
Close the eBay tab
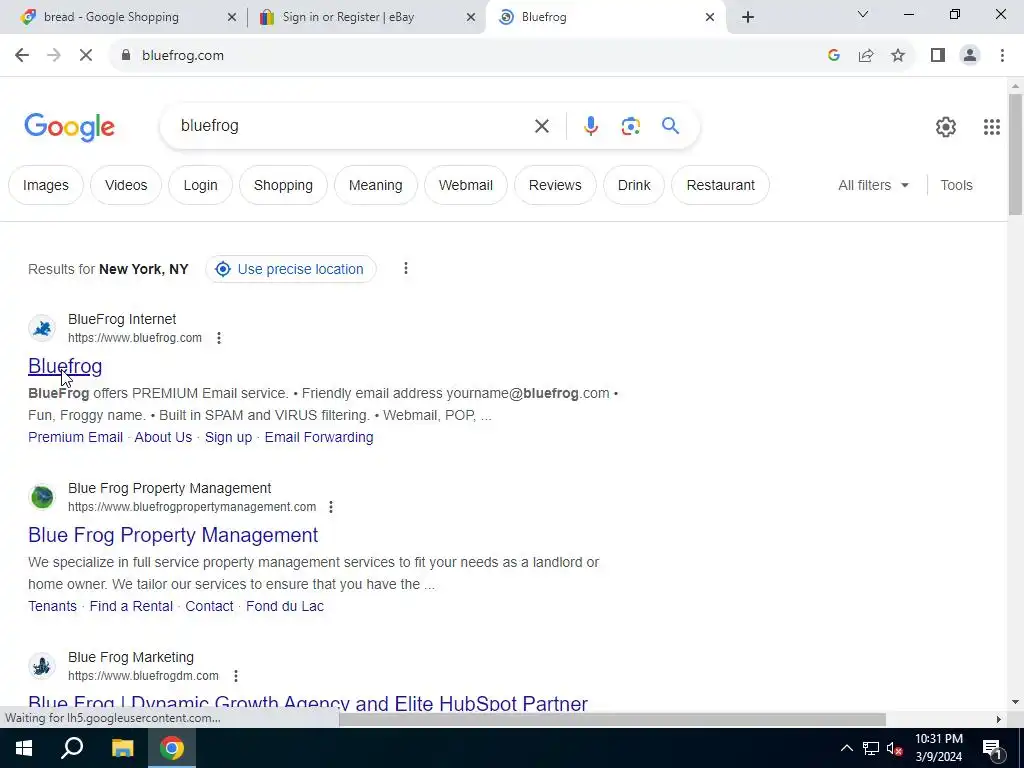click(470, 18)
